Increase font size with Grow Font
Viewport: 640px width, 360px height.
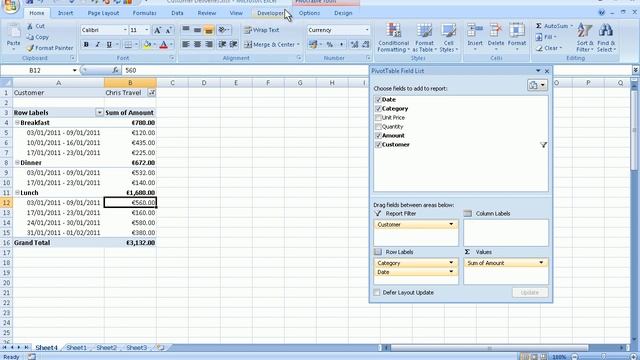[x=157, y=30]
